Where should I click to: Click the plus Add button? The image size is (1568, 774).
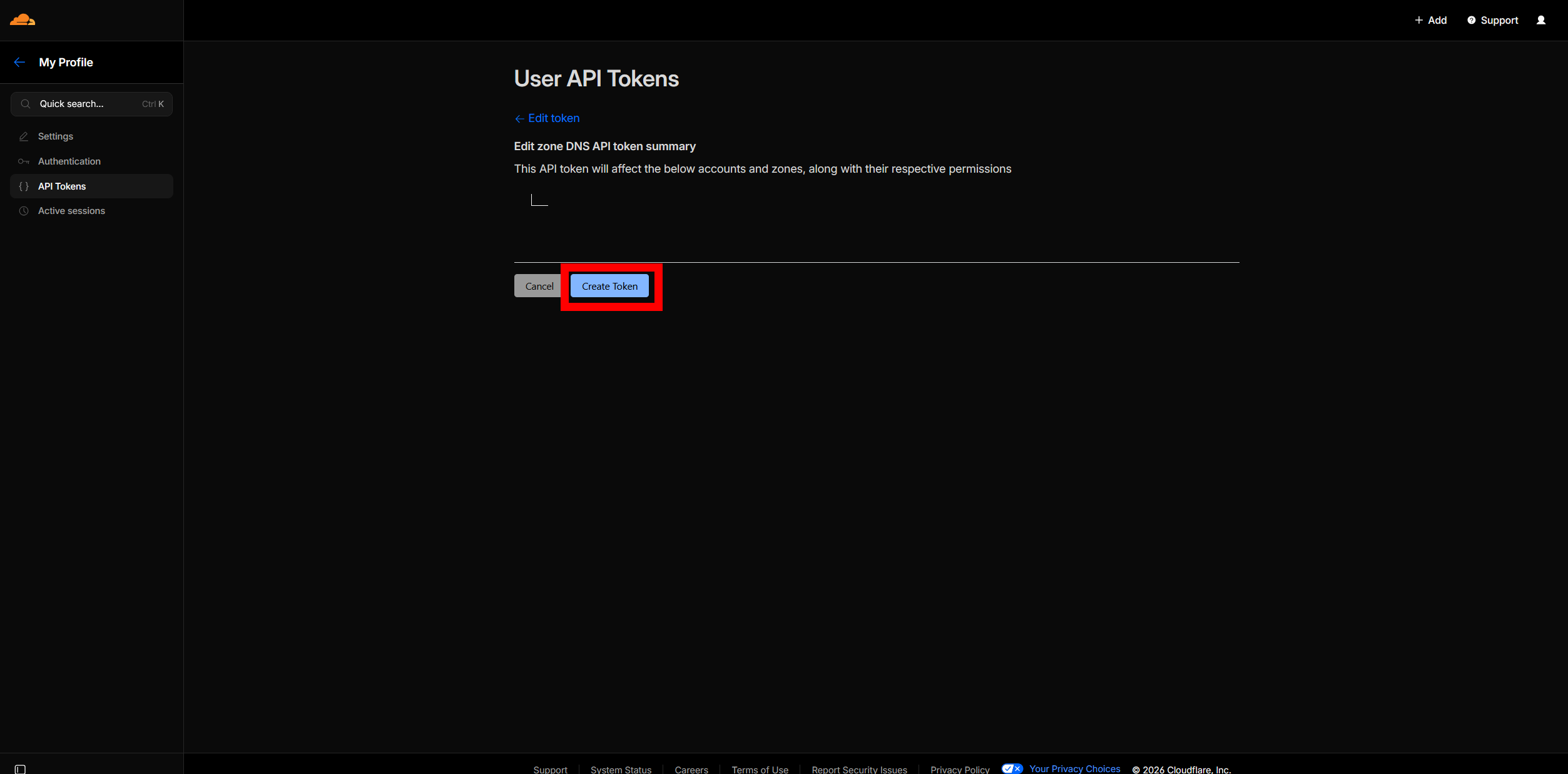[x=1430, y=20]
